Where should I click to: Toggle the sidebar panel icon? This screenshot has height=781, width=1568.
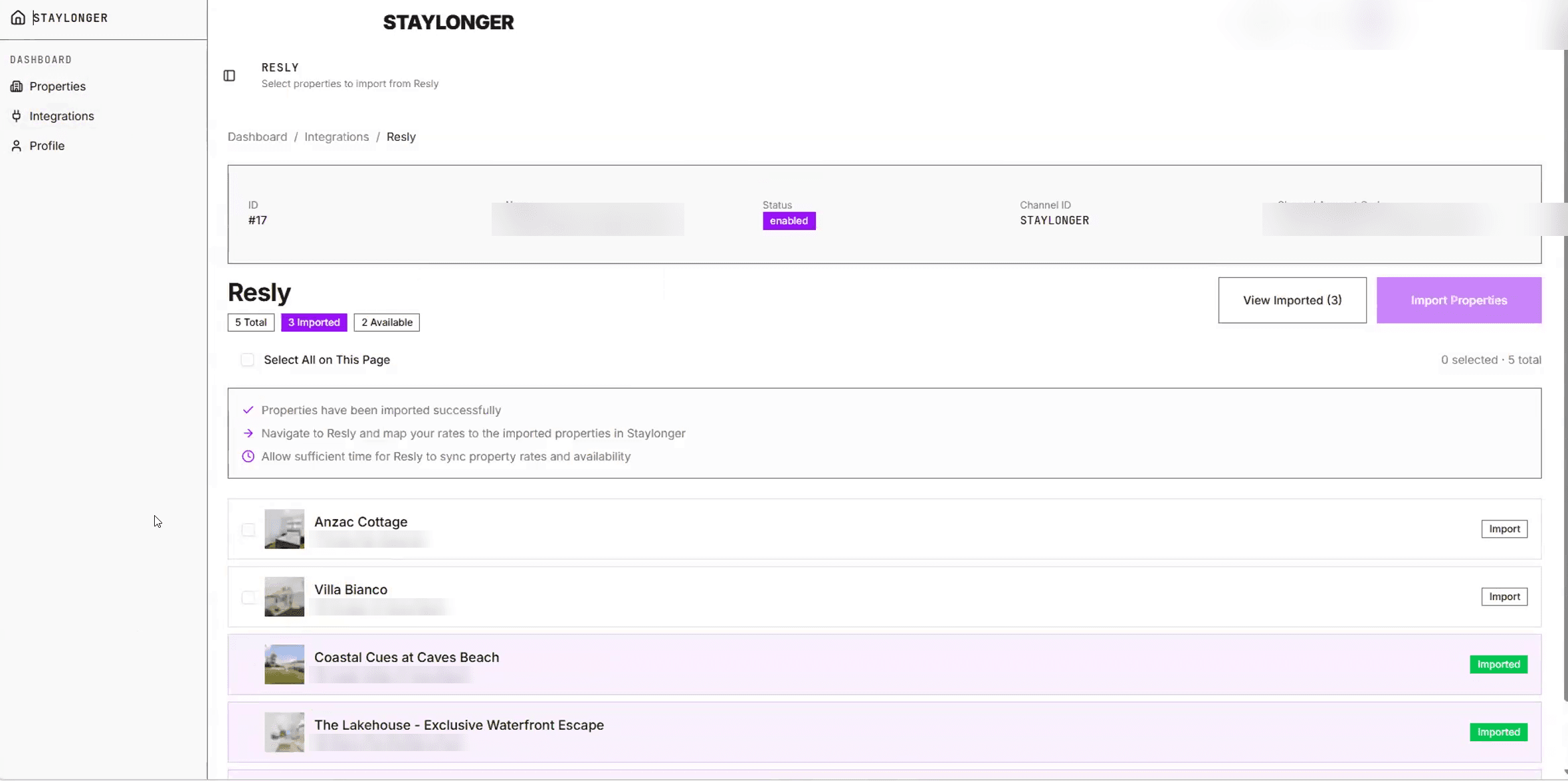pos(229,76)
